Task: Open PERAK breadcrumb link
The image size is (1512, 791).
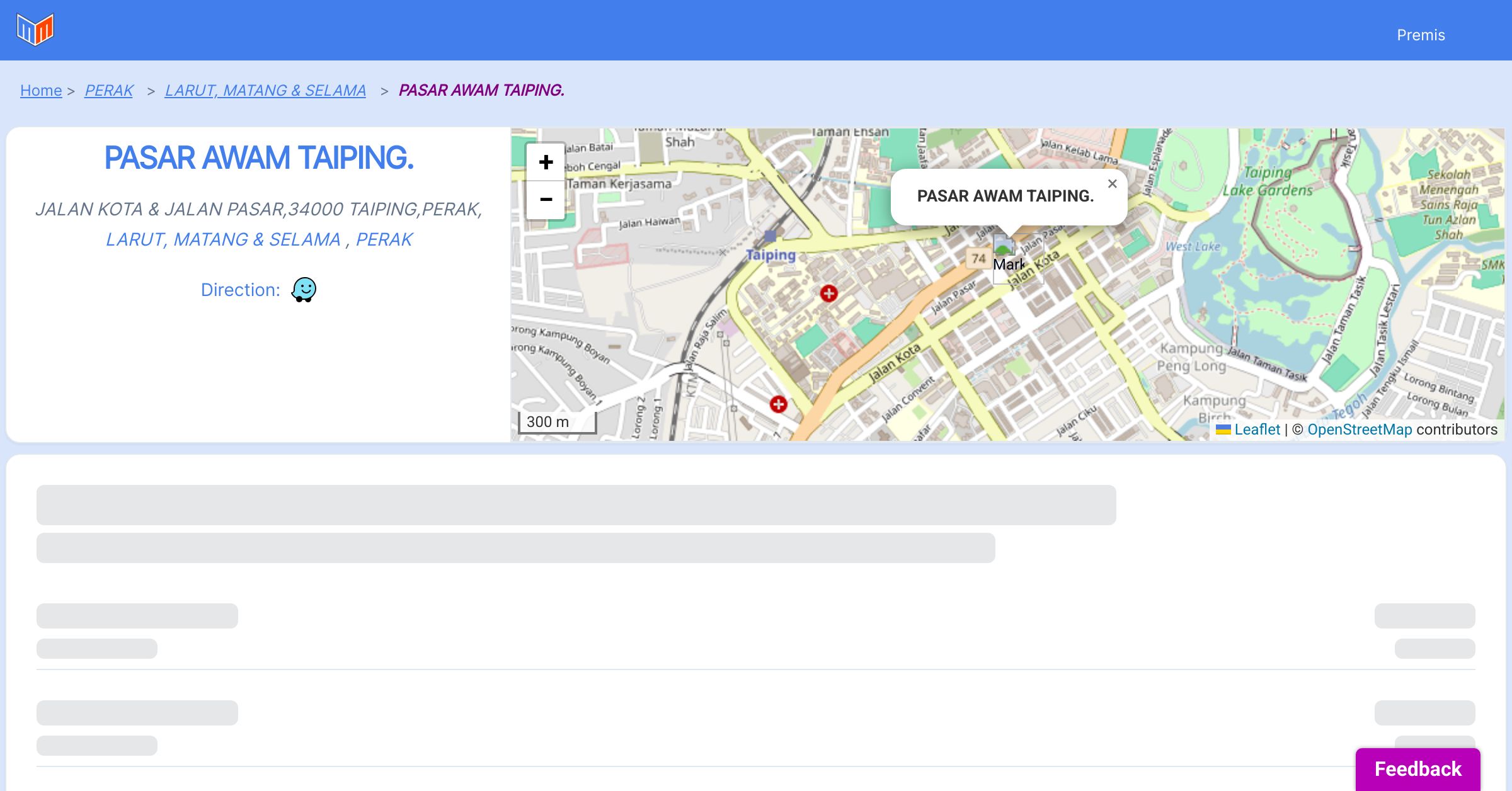Action: click(x=109, y=91)
